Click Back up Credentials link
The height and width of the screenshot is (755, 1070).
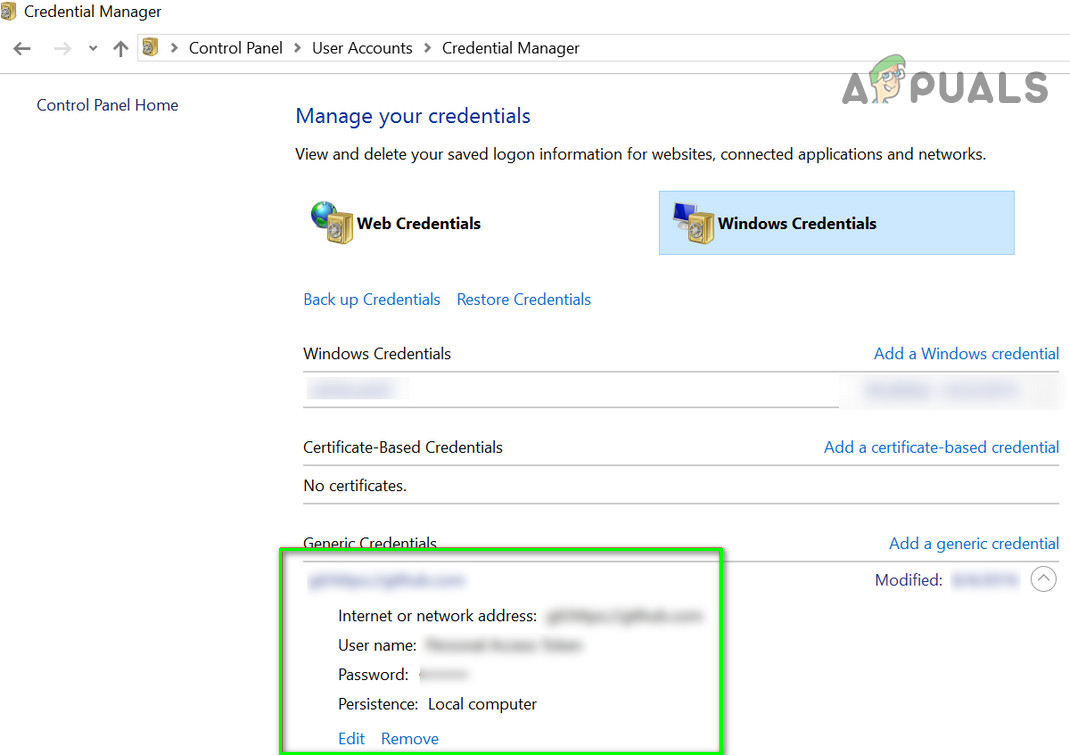[372, 299]
